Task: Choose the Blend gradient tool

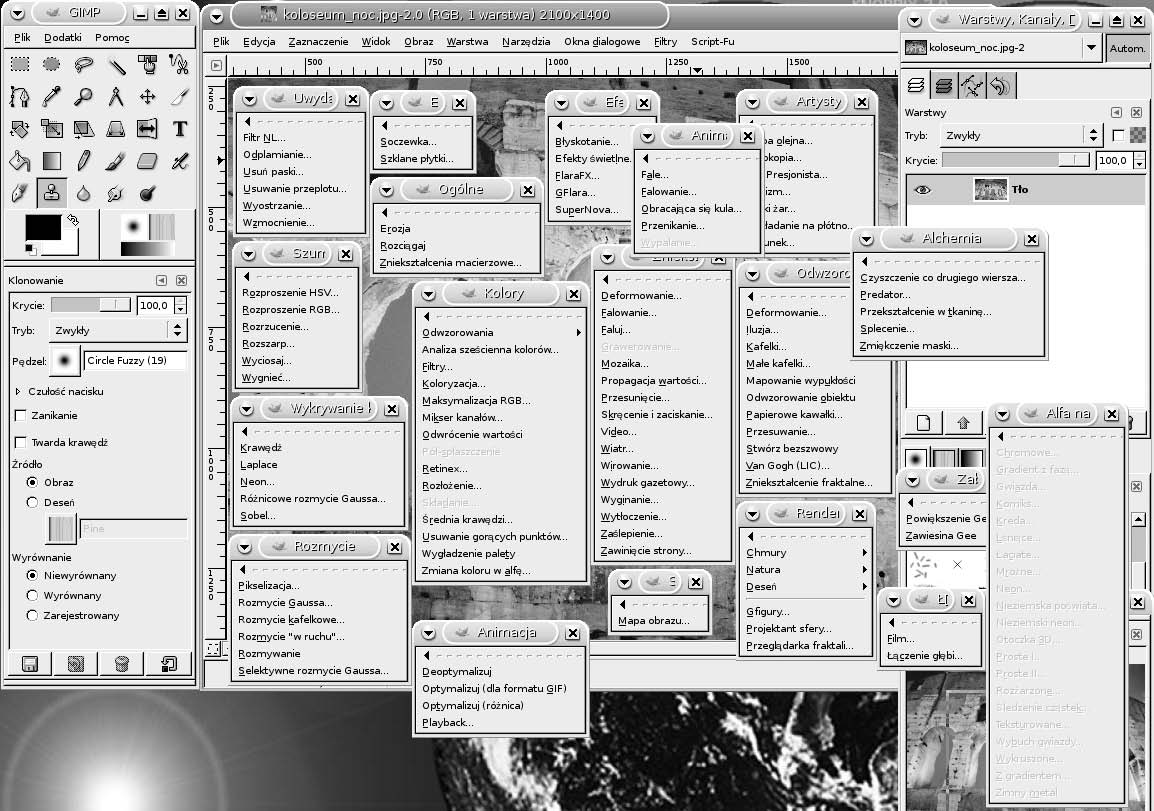Action: tap(52, 160)
